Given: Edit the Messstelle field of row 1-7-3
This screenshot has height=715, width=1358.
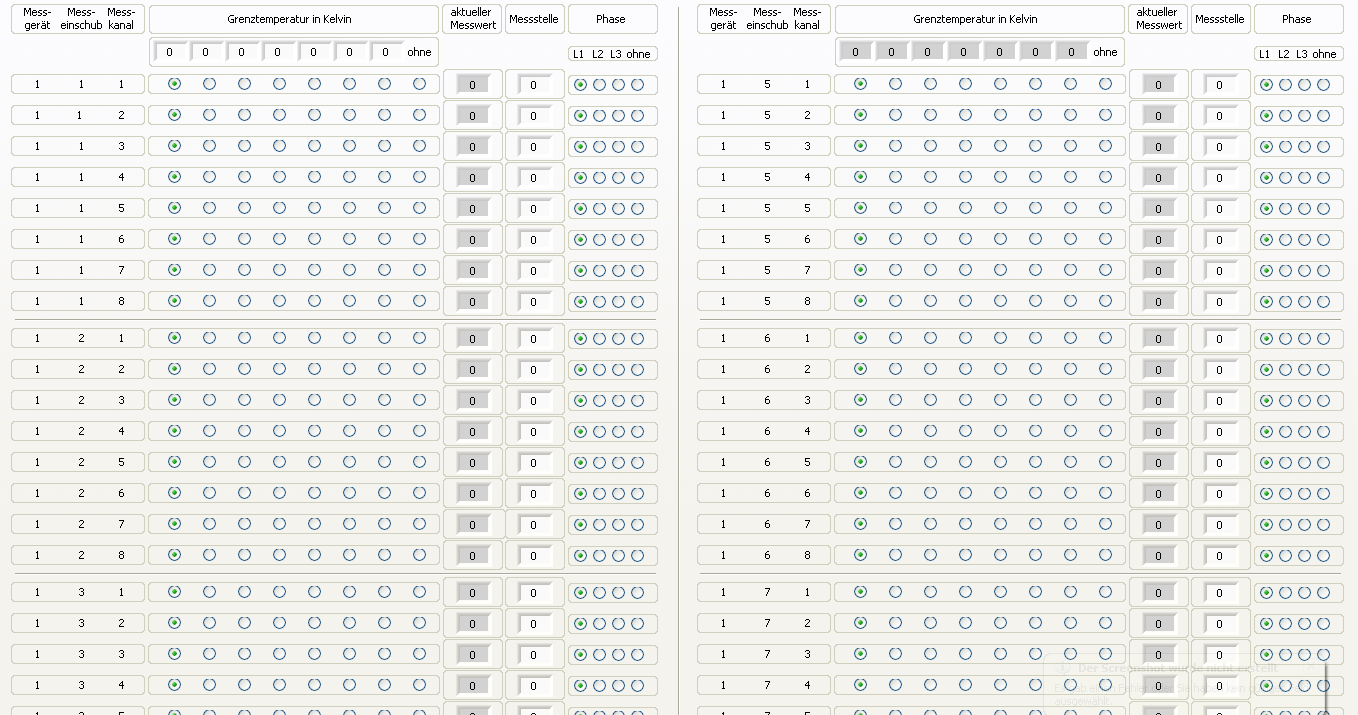Looking at the screenshot, I should (x=1220, y=655).
